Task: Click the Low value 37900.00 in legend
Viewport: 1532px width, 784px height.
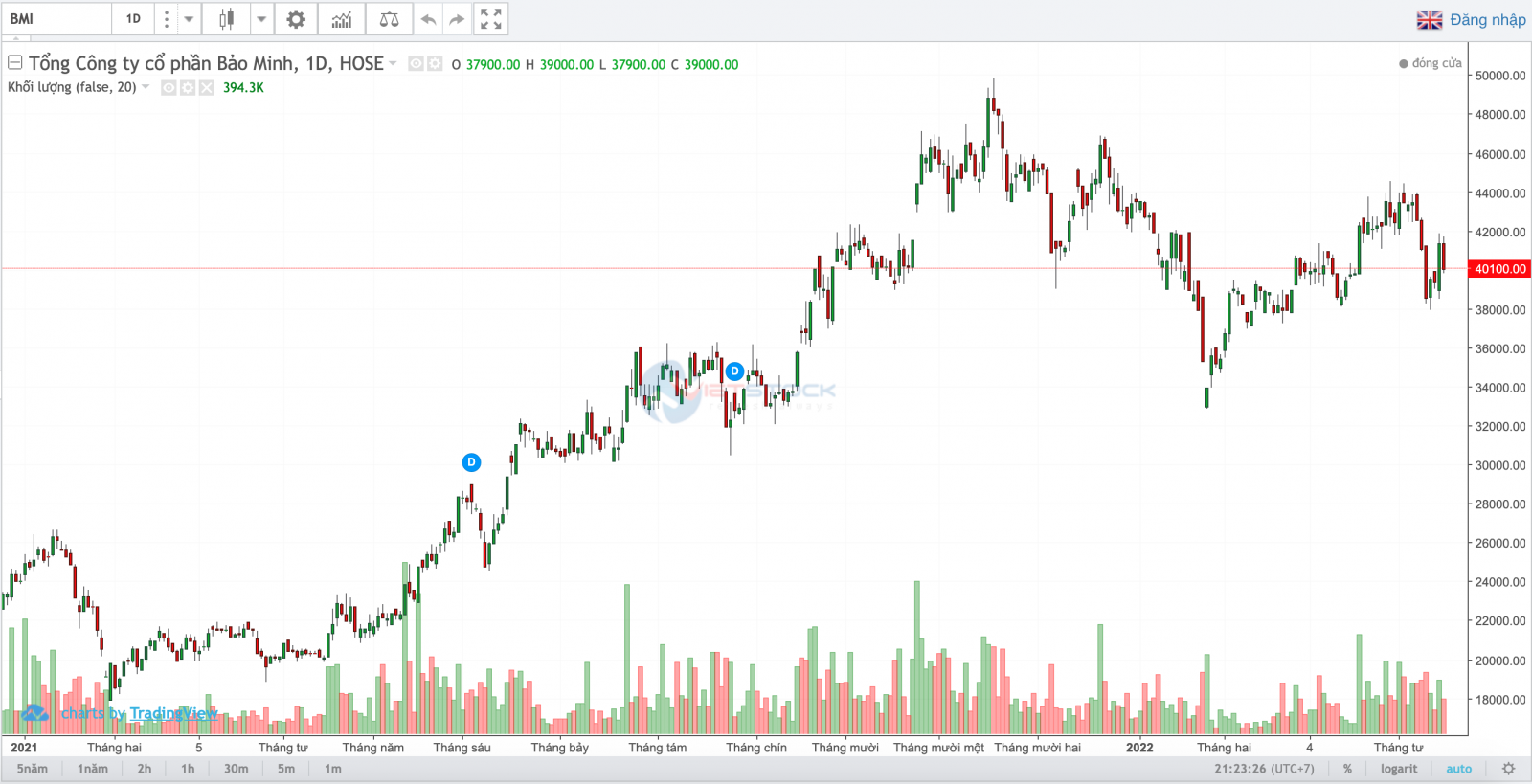Action: coord(639,64)
